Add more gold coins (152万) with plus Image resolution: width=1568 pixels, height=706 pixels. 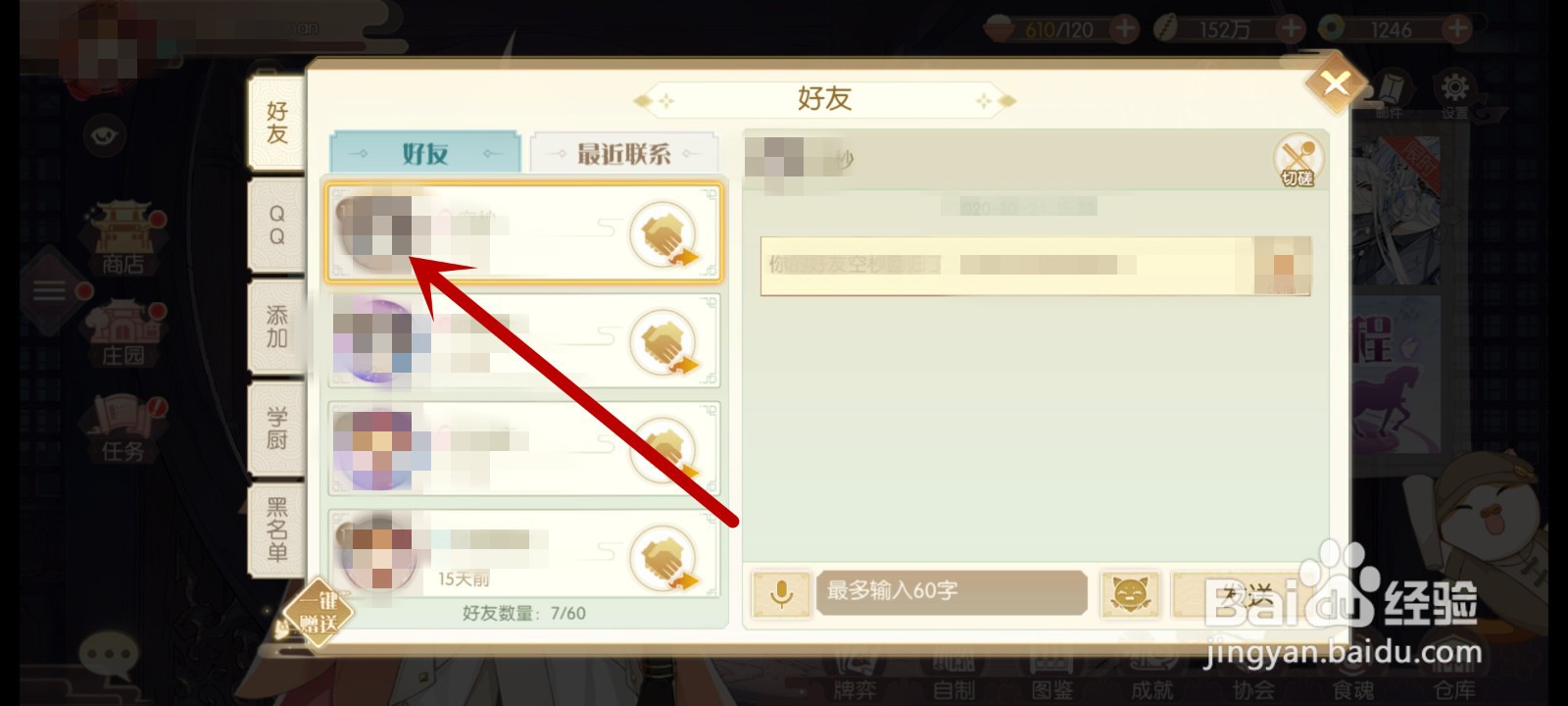1292,29
